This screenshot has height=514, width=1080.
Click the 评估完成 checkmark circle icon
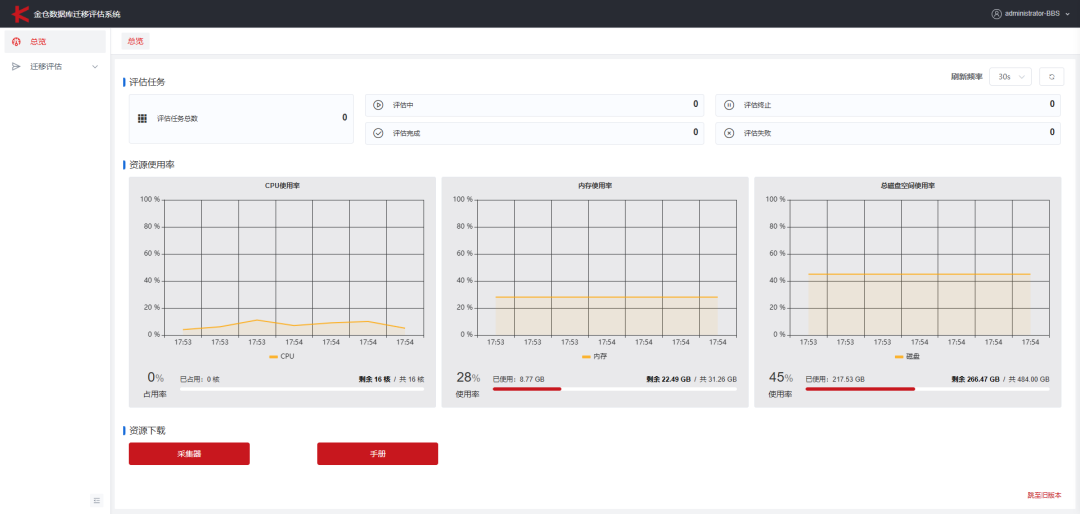(378, 133)
